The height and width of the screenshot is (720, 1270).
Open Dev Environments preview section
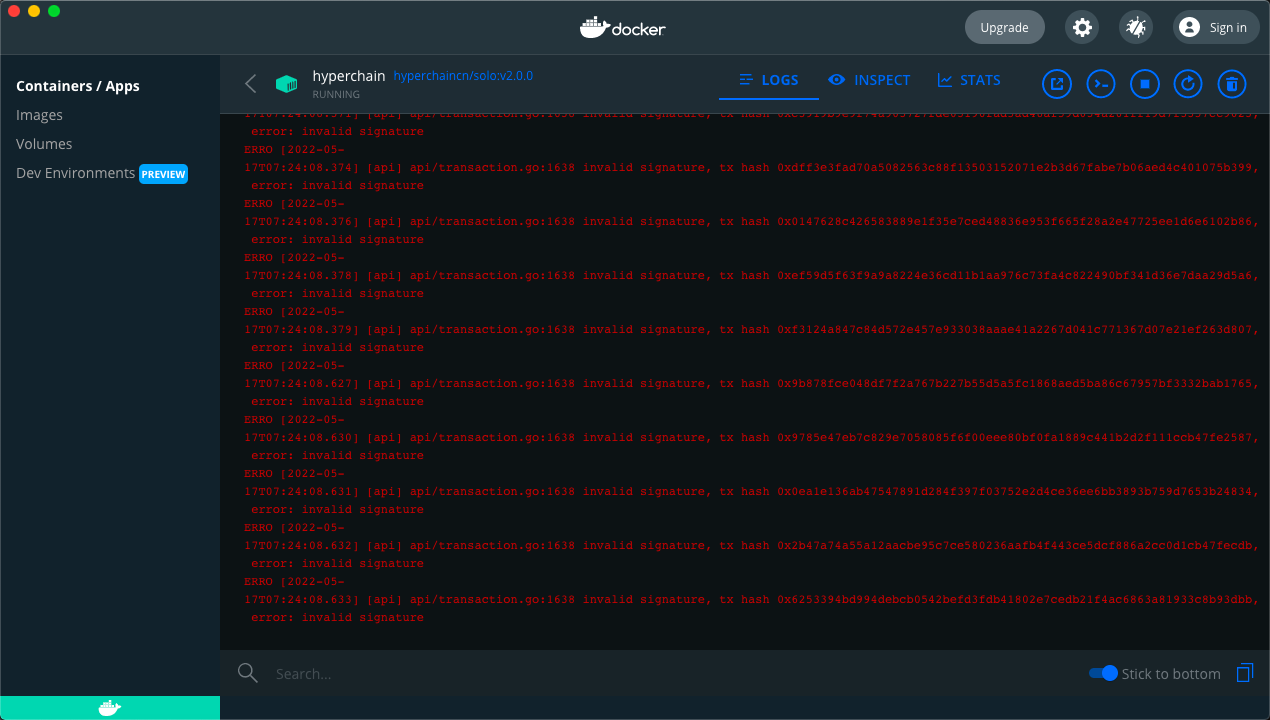coord(75,173)
